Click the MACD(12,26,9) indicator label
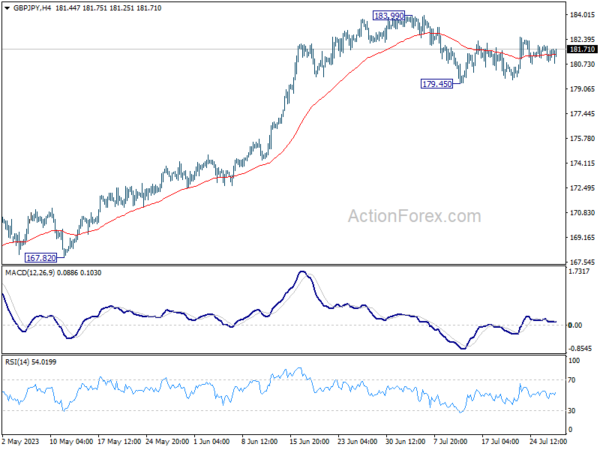 [30, 273]
